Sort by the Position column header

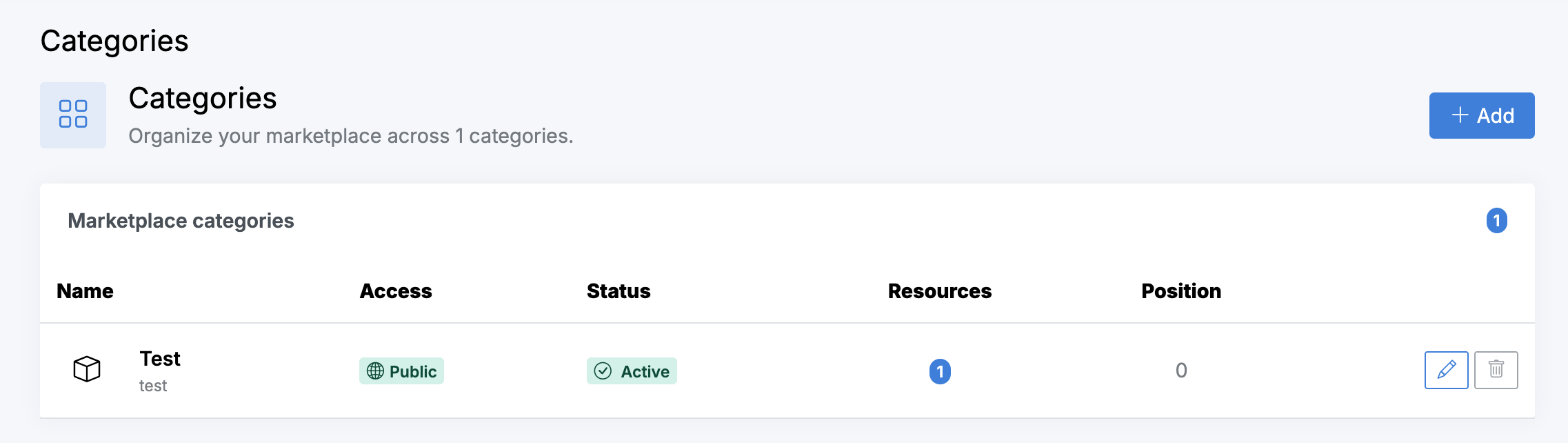[x=1181, y=291]
